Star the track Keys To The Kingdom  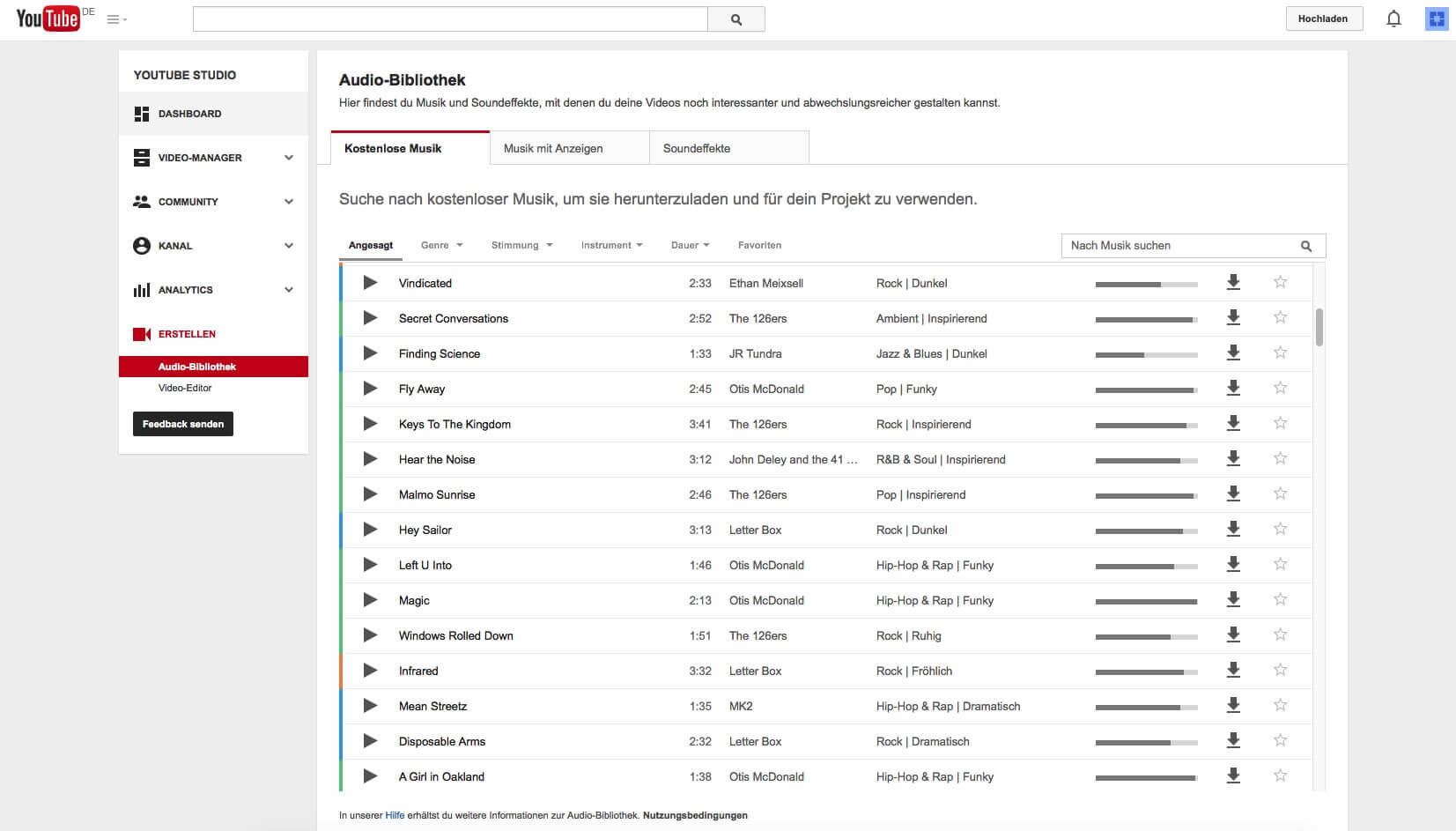[1280, 423]
